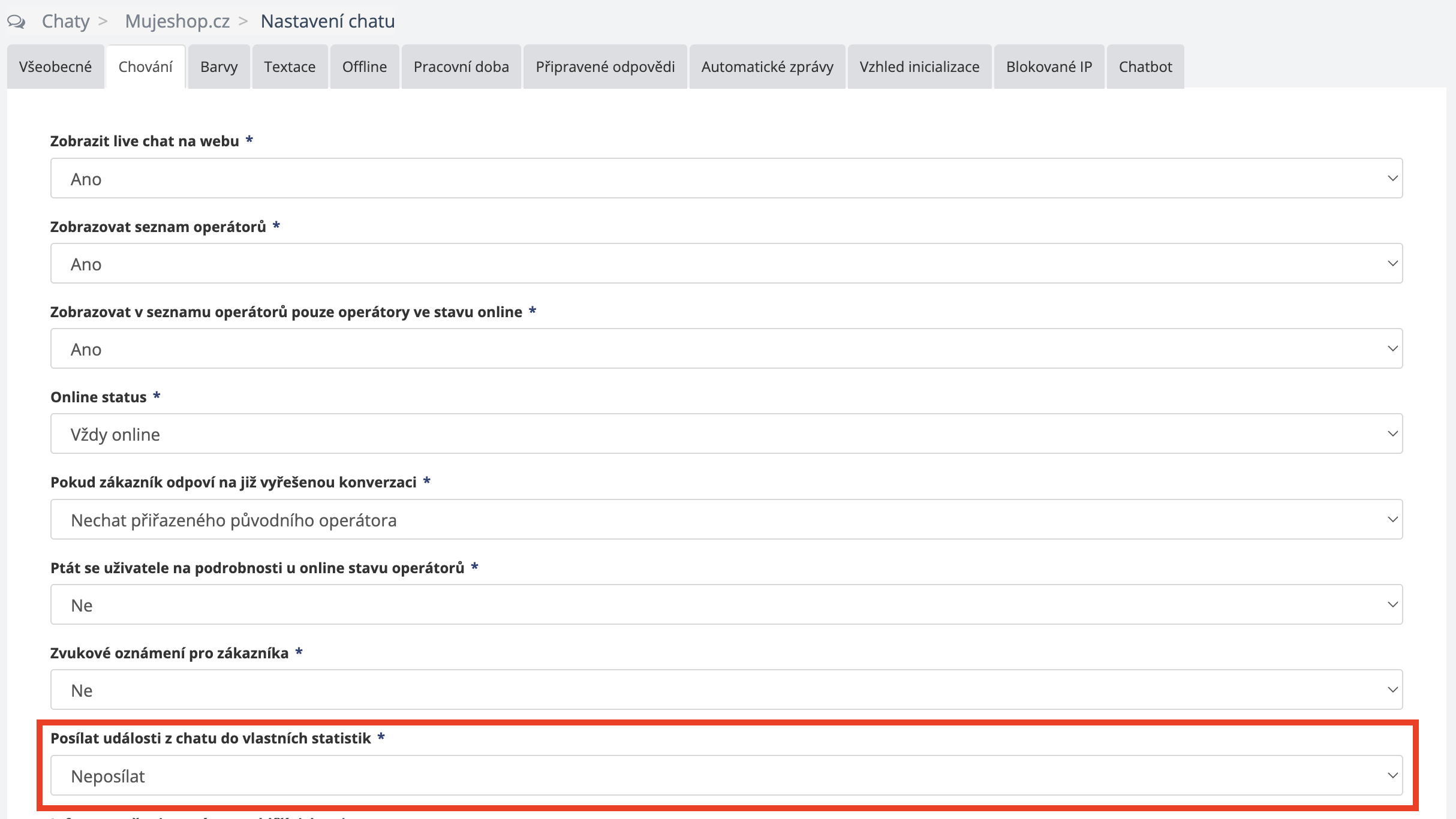Expand Zvukové oznámení pro zákazníka dropdown
Screen dimensions: 1456x819
[726, 690]
